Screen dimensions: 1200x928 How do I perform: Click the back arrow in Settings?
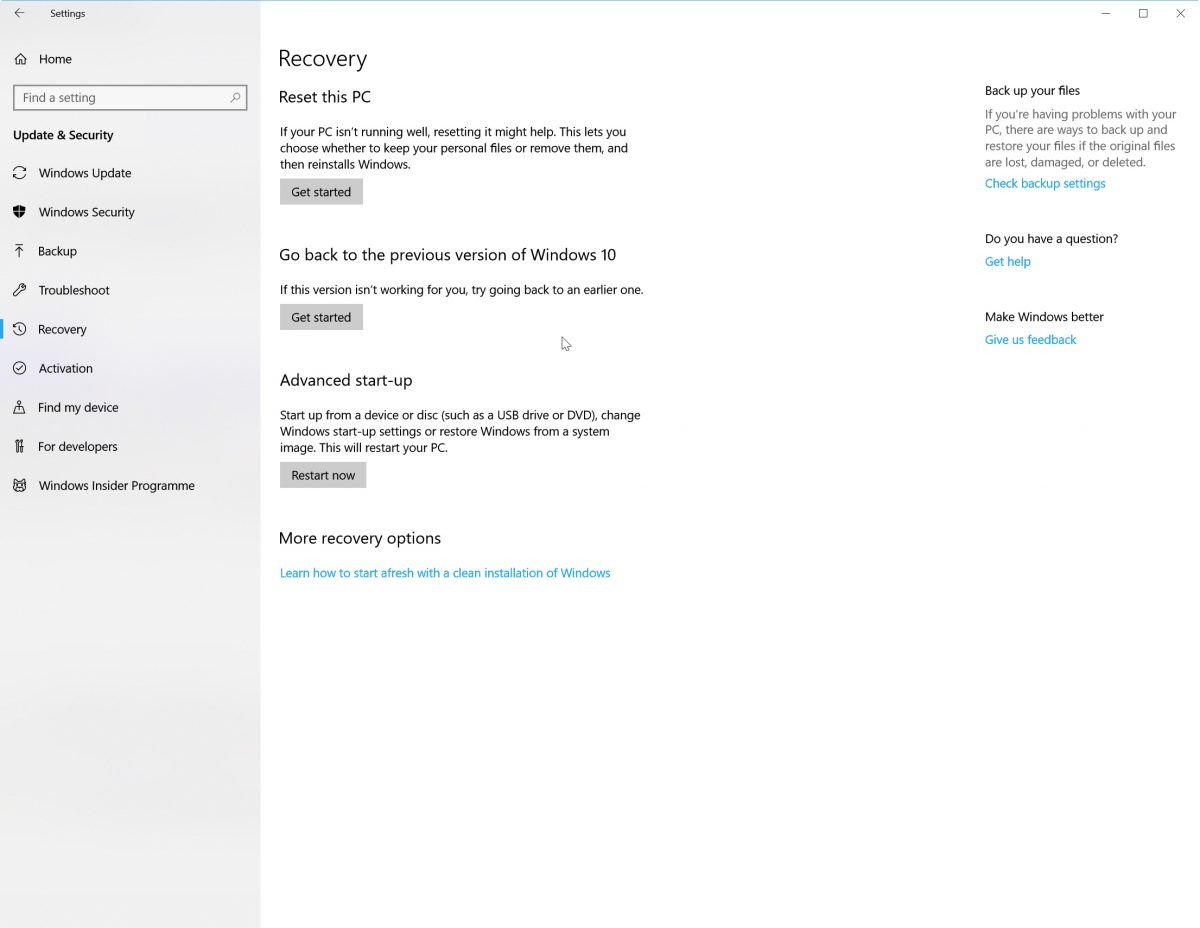[x=19, y=13]
